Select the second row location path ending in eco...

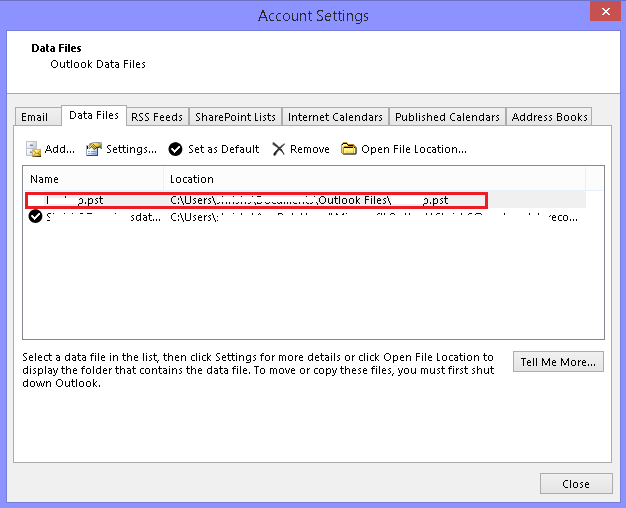click(x=374, y=217)
